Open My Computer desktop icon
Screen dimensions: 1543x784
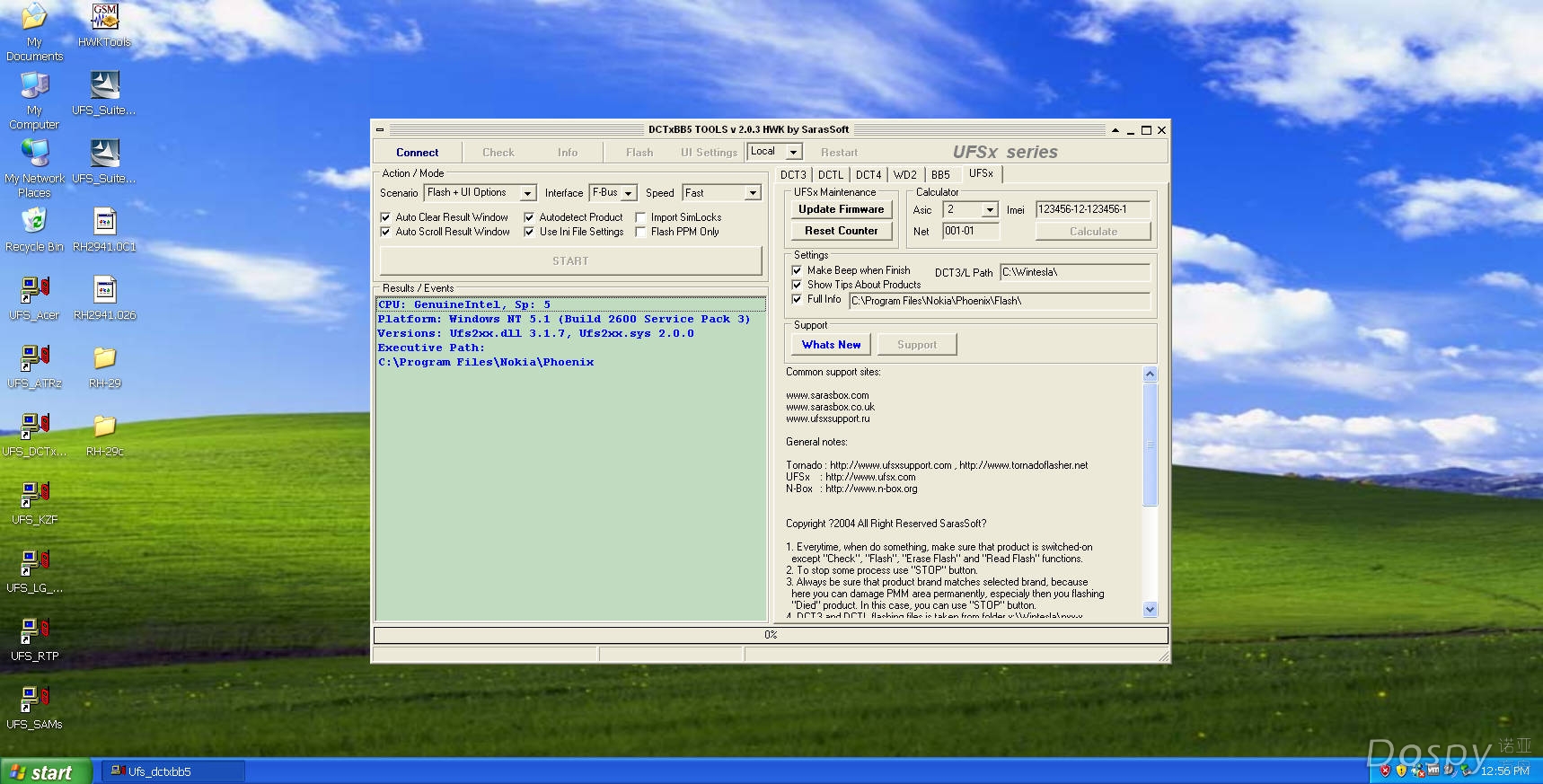tap(34, 100)
